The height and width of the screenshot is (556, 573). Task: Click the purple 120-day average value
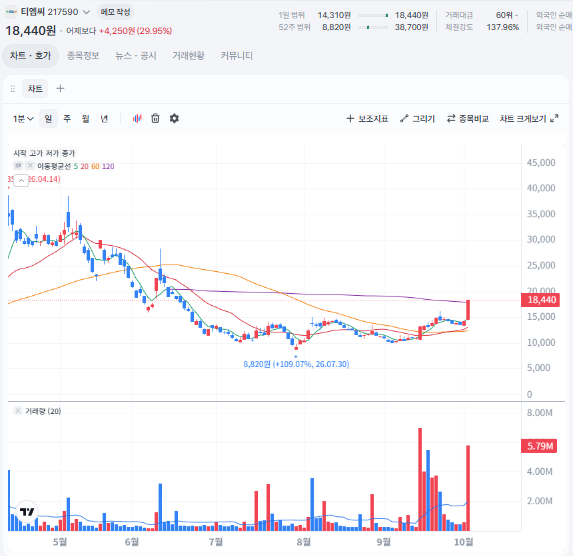(x=108, y=166)
